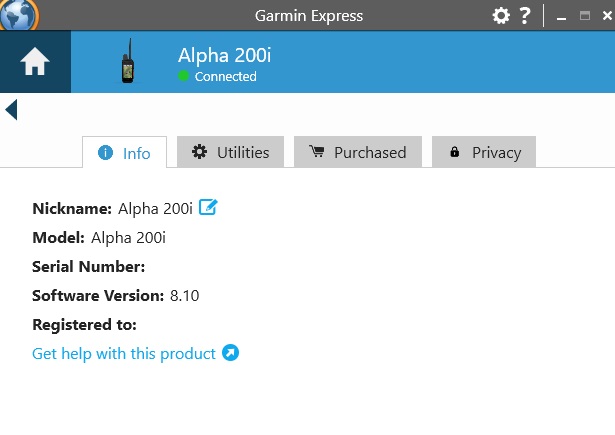Open Get help with this product link
The image size is (615, 435).
tap(124, 353)
